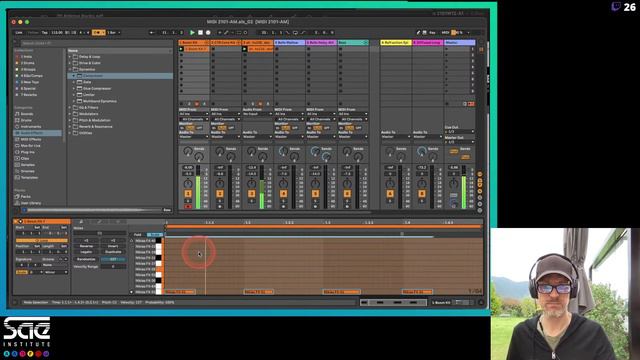Viewport: 640px width, 360px height.
Task: Deactivate track 1 with its activator button
Action: click(x=188, y=193)
